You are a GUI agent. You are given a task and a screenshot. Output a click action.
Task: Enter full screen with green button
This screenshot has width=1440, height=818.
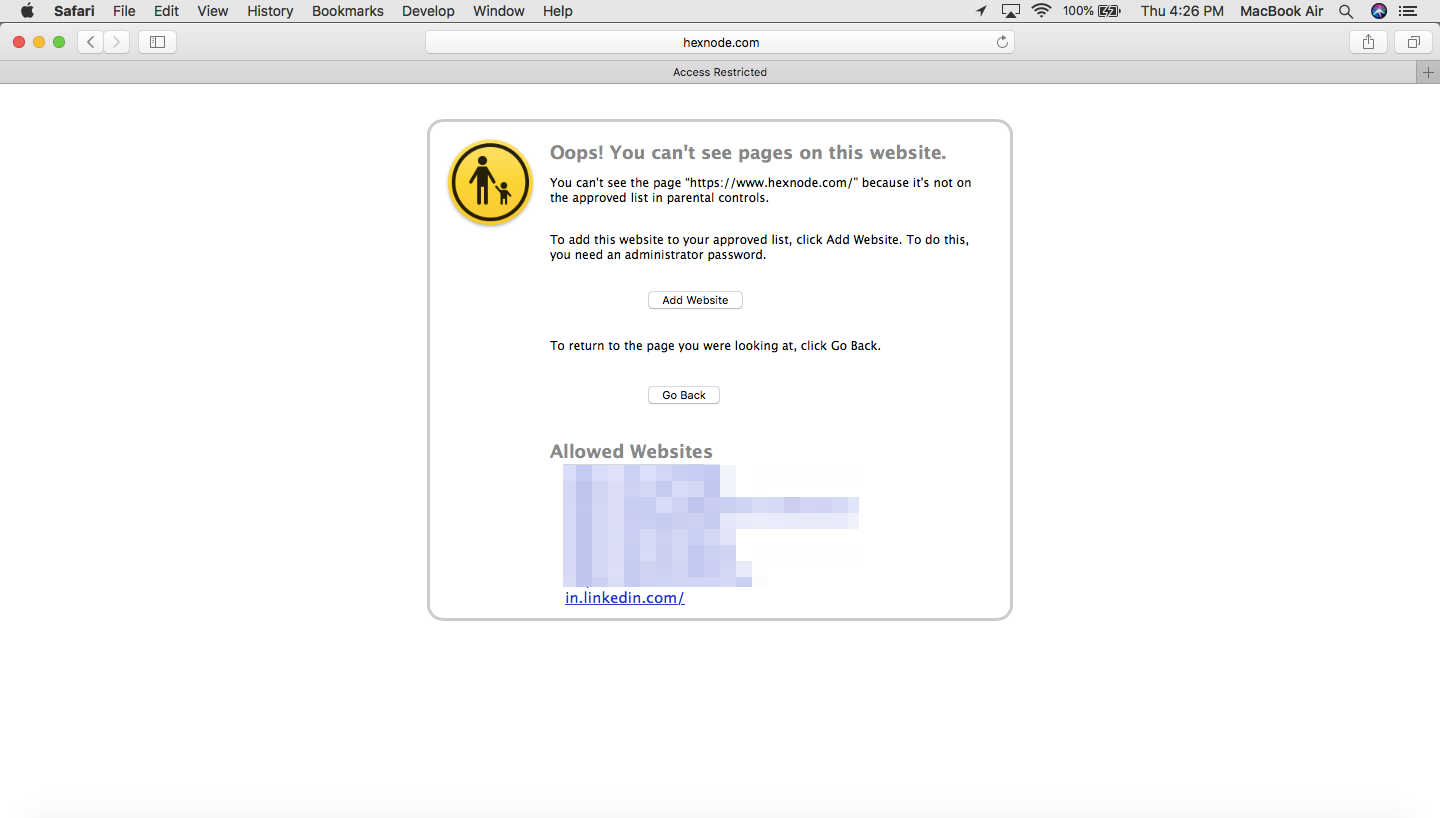coord(59,42)
